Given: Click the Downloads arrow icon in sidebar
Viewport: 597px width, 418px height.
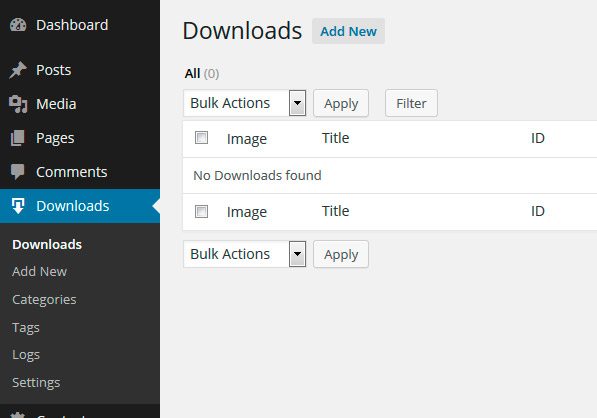Looking at the screenshot, I should (x=18, y=206).
